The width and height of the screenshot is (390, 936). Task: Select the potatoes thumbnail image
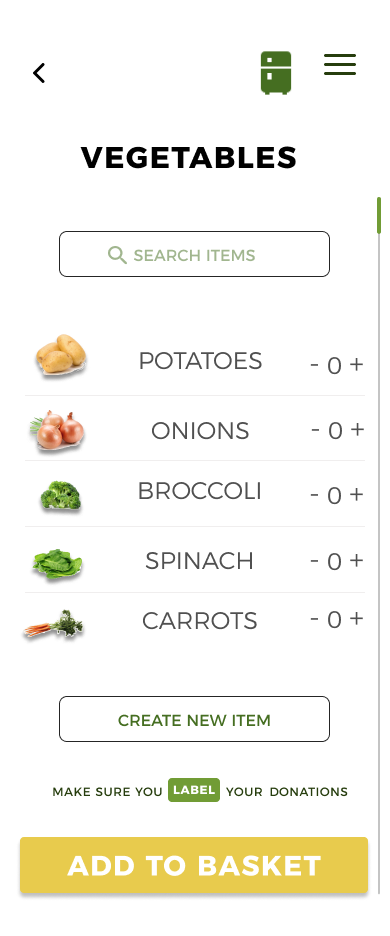point(61,355)
